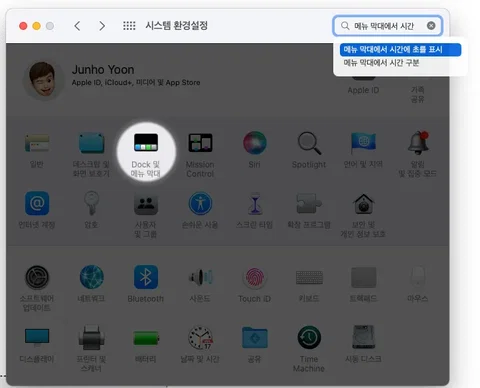Image resolution: width=480 pixels, height=388 pixels.
Task: Open 언어 및 지역 preferences
Action: (363, 150)
